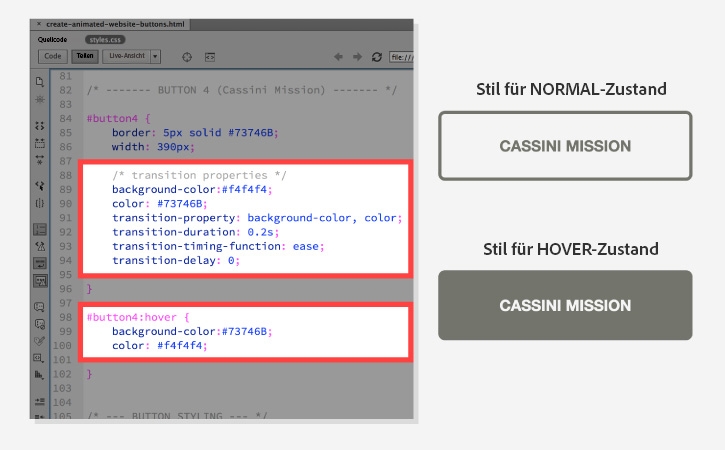Click the Live-Ansicht button
The height and width of the screenshot is (450, 725).
(x=127, y=56)
